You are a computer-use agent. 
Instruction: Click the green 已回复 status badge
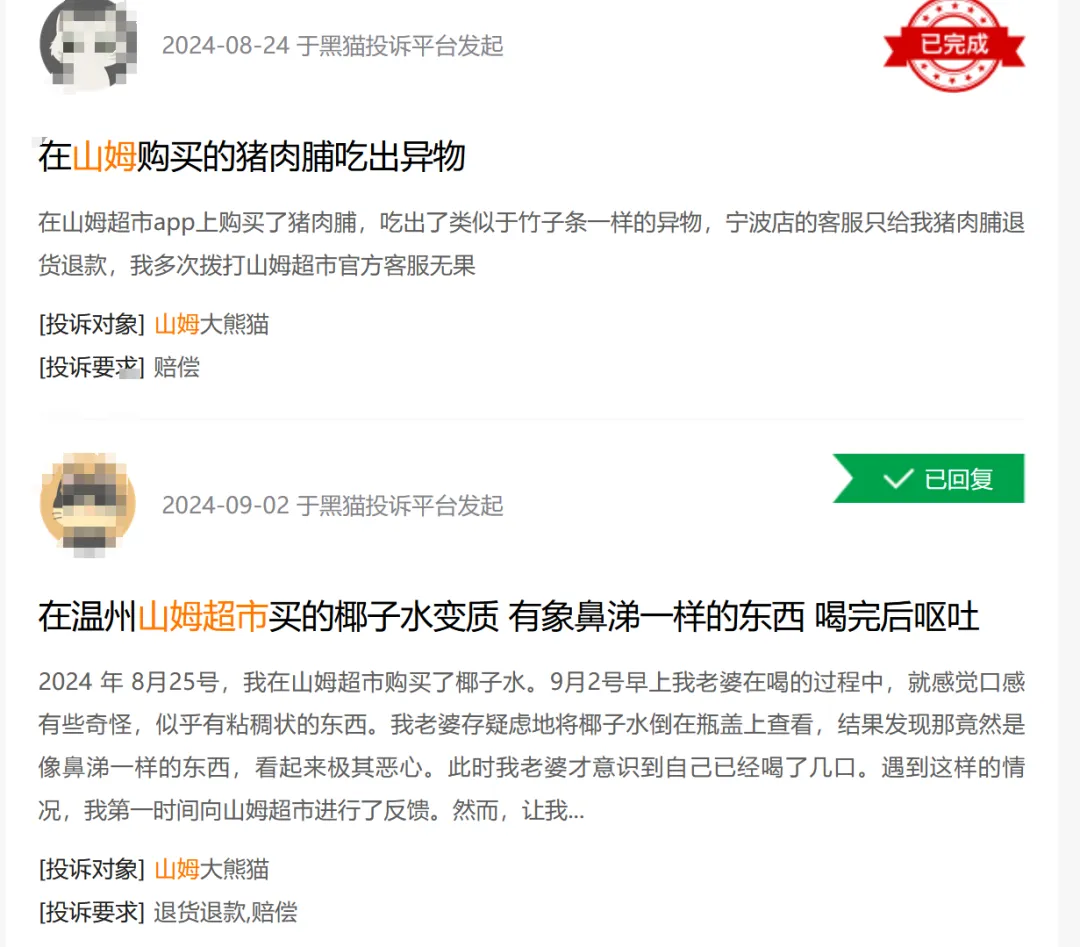(x=928, y=479)
